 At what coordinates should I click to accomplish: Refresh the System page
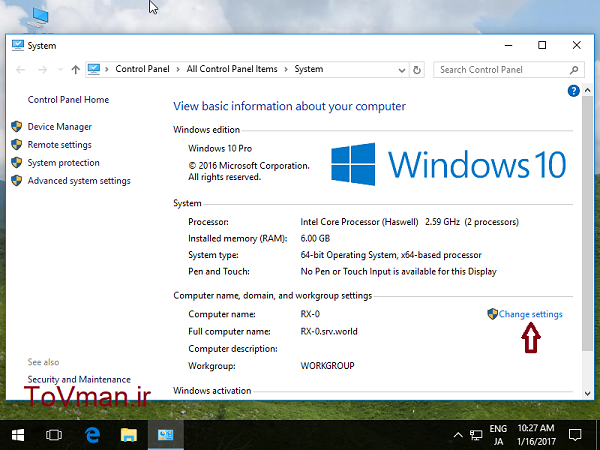point(417,70)
